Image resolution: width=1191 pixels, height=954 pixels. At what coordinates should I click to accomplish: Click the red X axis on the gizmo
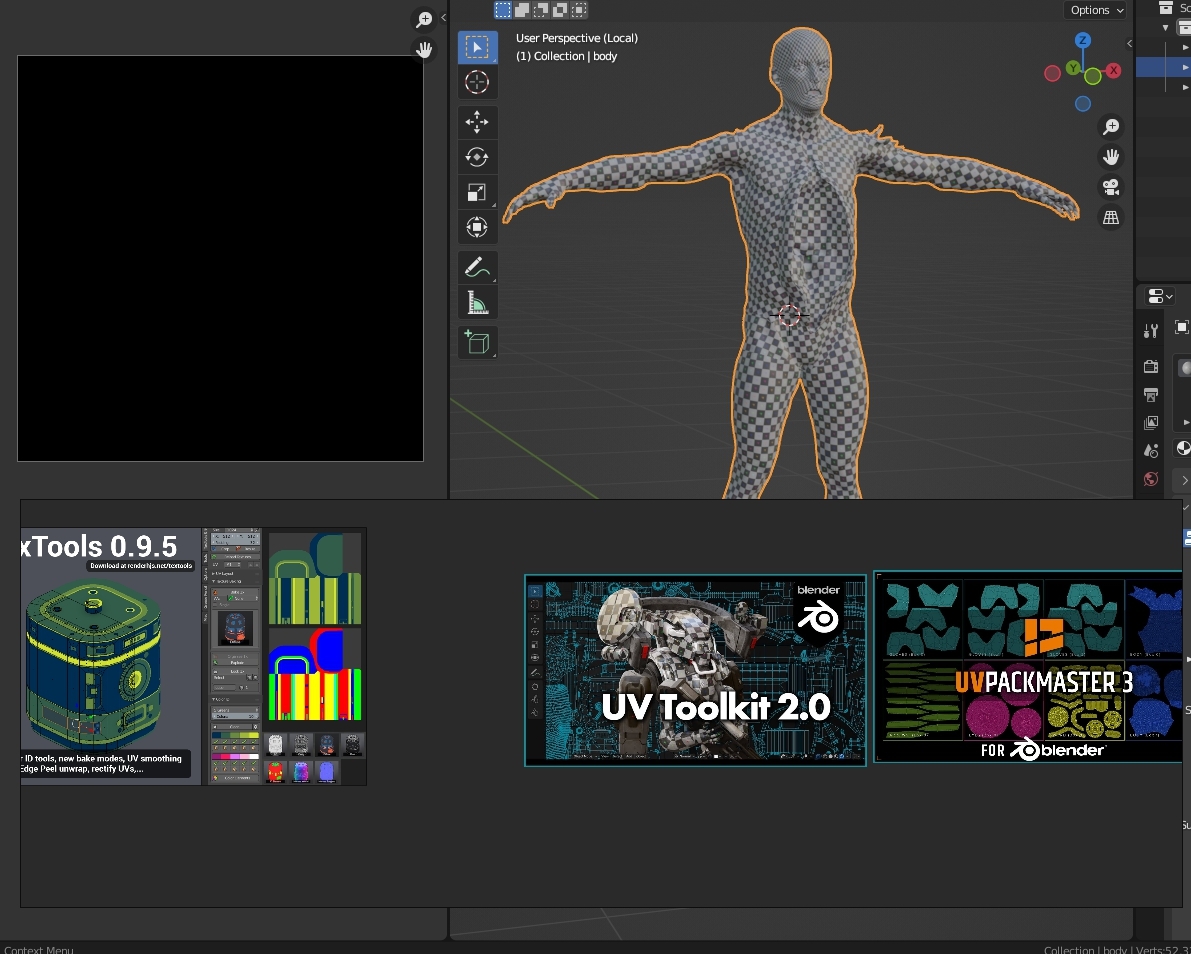coord(1114,71)
